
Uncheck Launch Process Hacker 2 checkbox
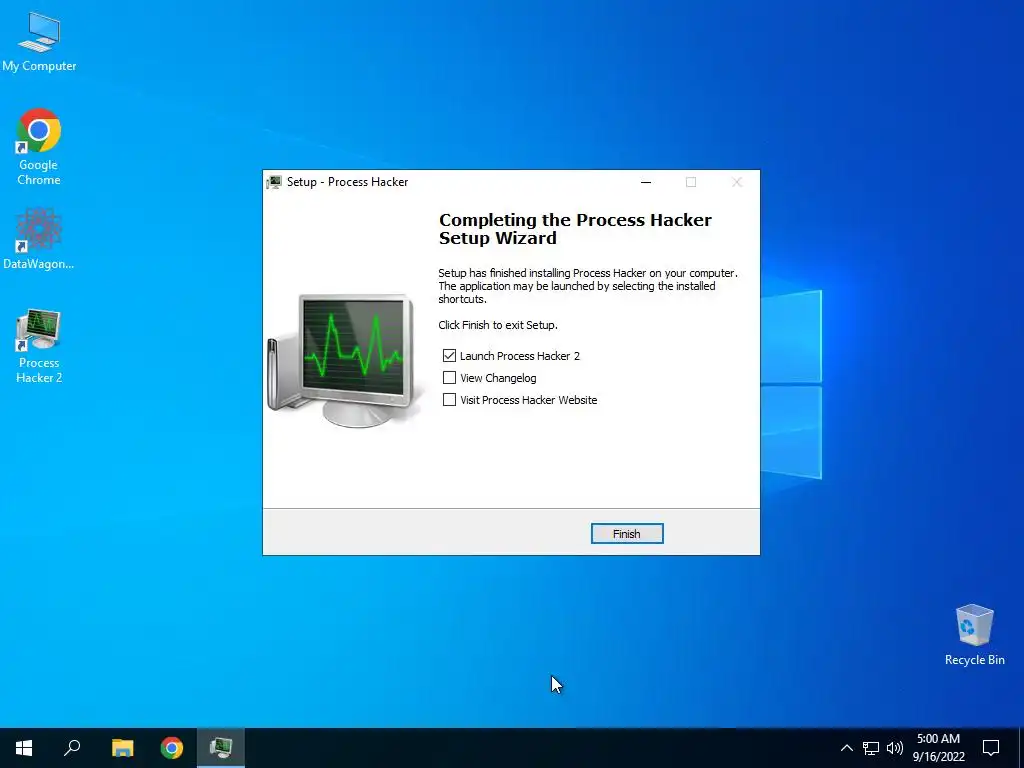coord(449,355)
